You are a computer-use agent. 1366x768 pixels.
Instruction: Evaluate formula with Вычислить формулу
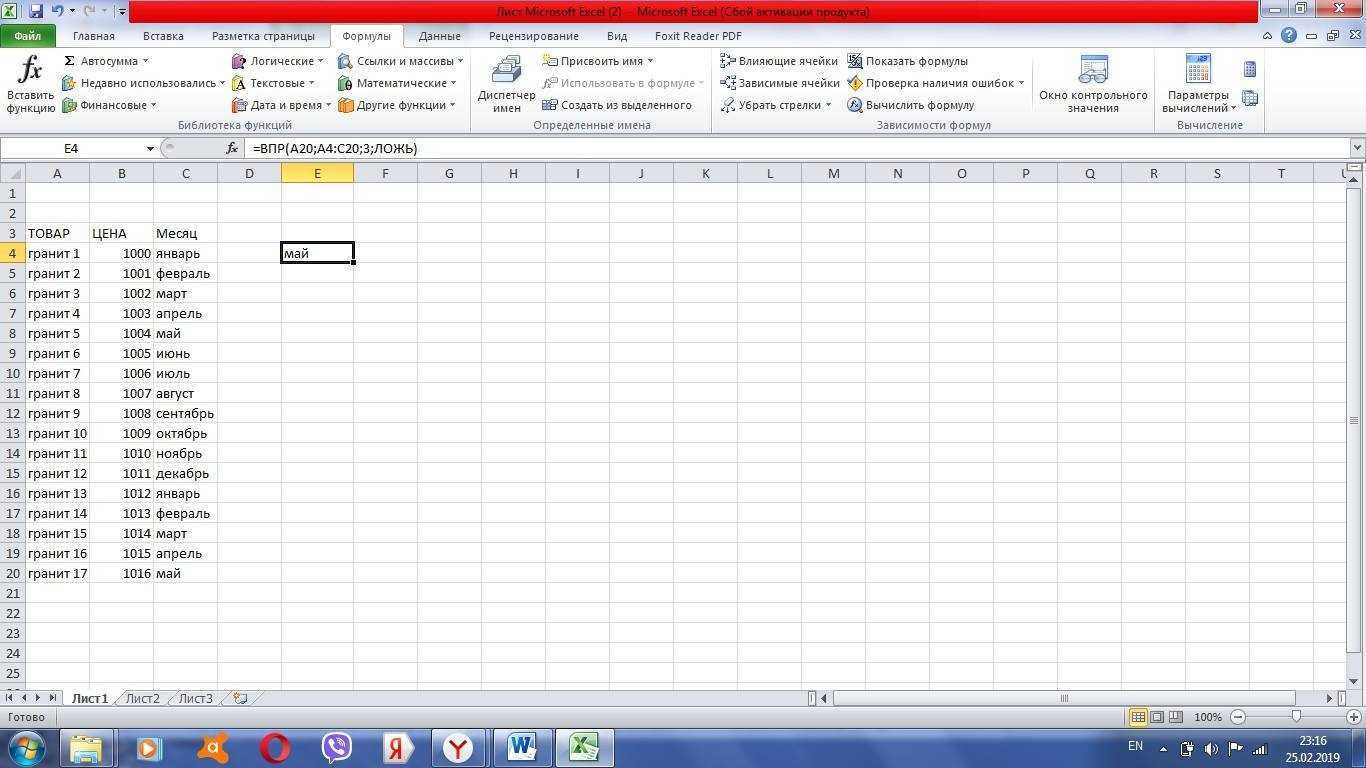point(910,105)
